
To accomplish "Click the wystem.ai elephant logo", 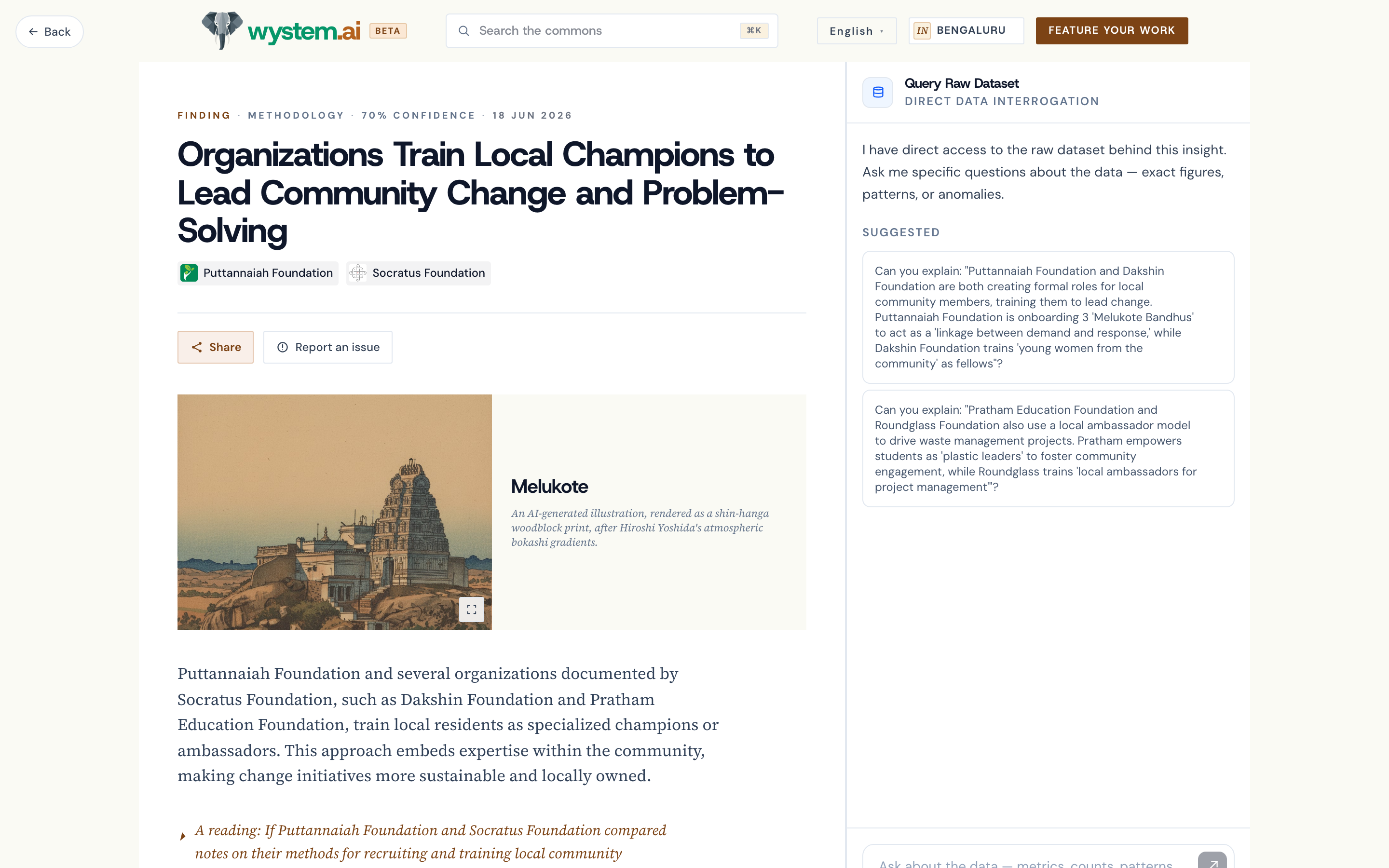I will (221, 30).
